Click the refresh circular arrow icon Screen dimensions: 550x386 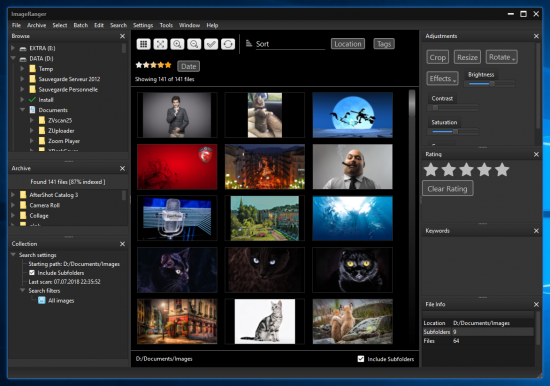[228, 44]
